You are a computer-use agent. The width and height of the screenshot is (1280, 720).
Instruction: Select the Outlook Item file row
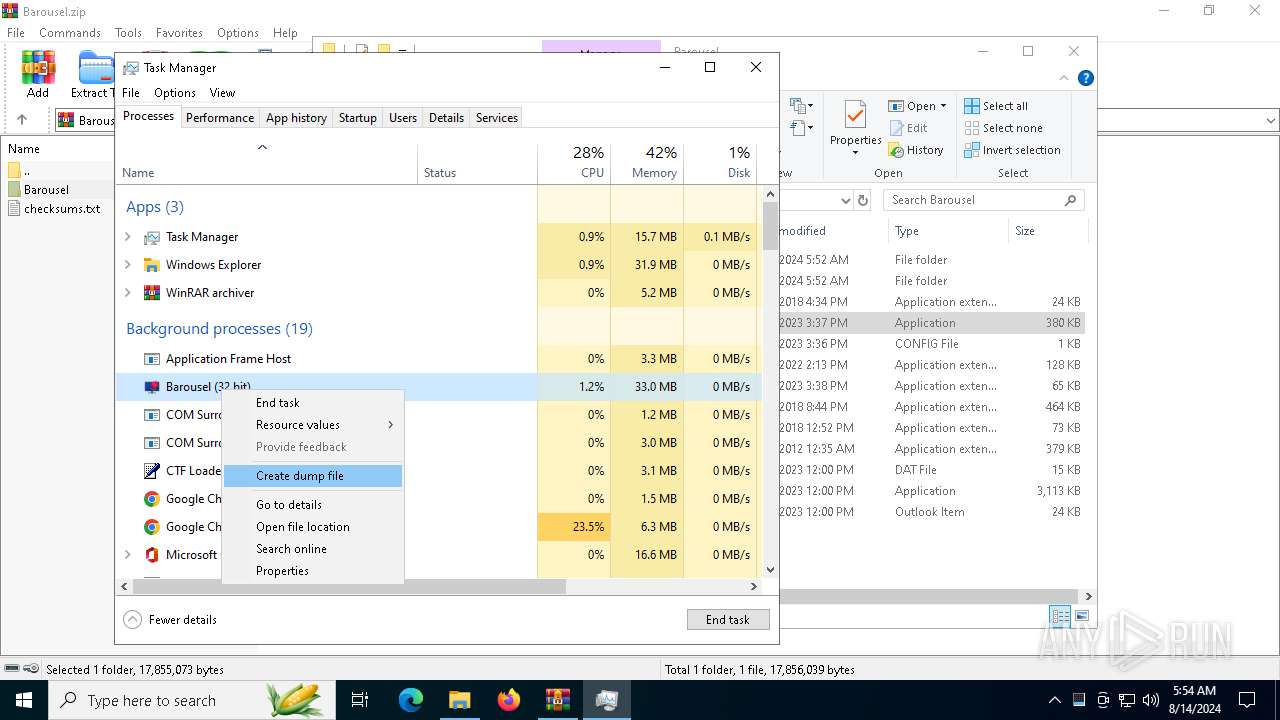pos(930,512)
